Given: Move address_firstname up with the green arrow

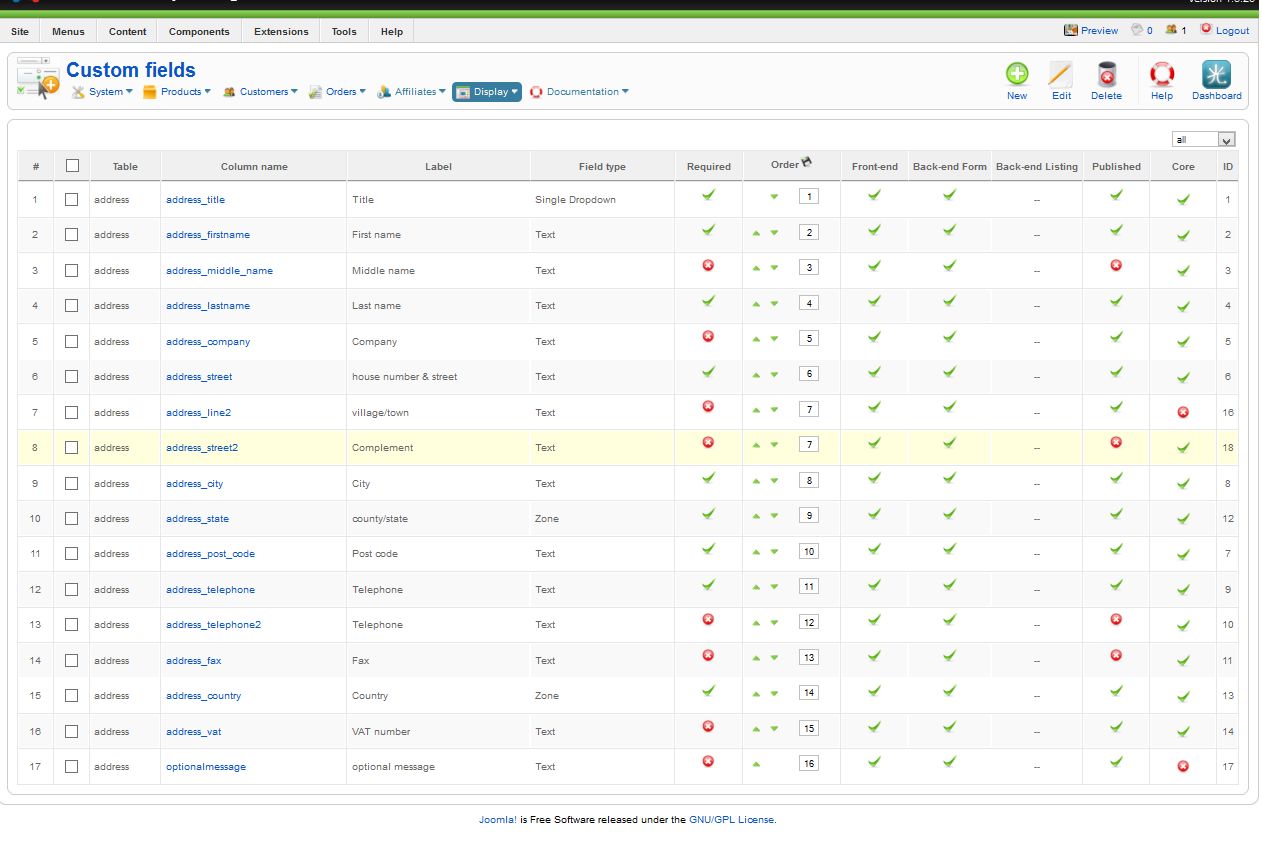Looking at the screenshot, I should pos(757,233).
